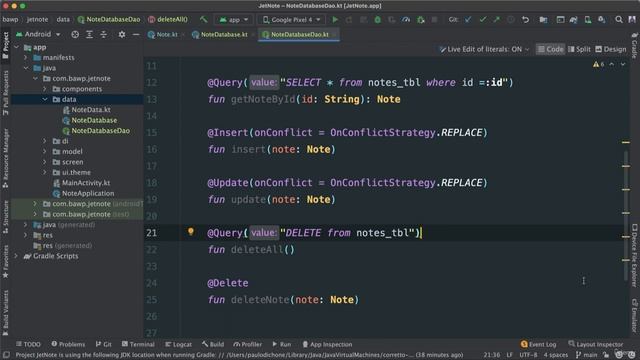Click the editor vertical scrollbar

626,216
